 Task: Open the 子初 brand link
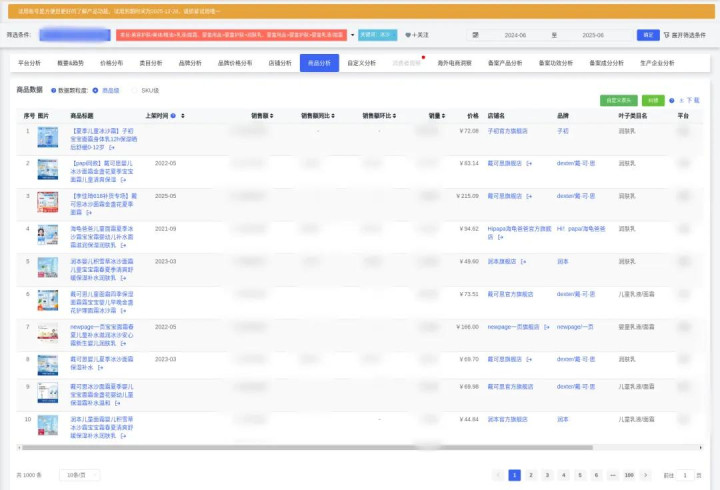coord(562,131)
